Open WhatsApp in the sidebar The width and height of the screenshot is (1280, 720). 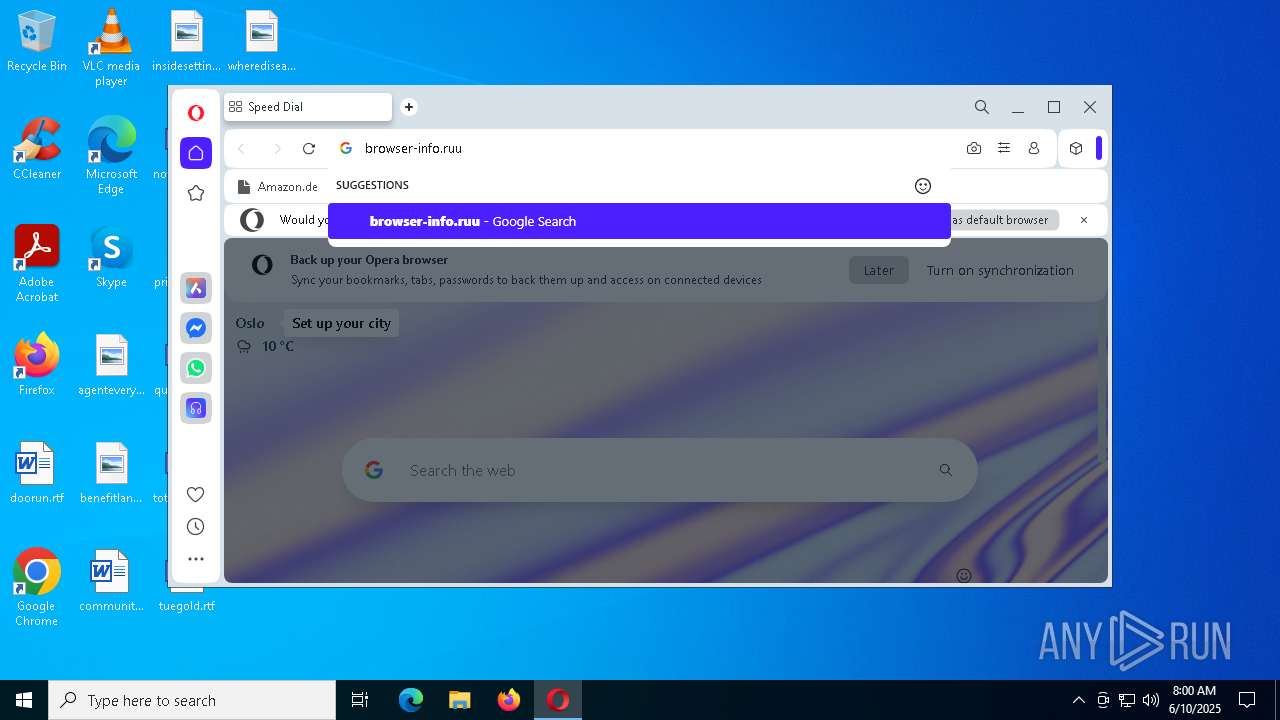tap(196, 368)
